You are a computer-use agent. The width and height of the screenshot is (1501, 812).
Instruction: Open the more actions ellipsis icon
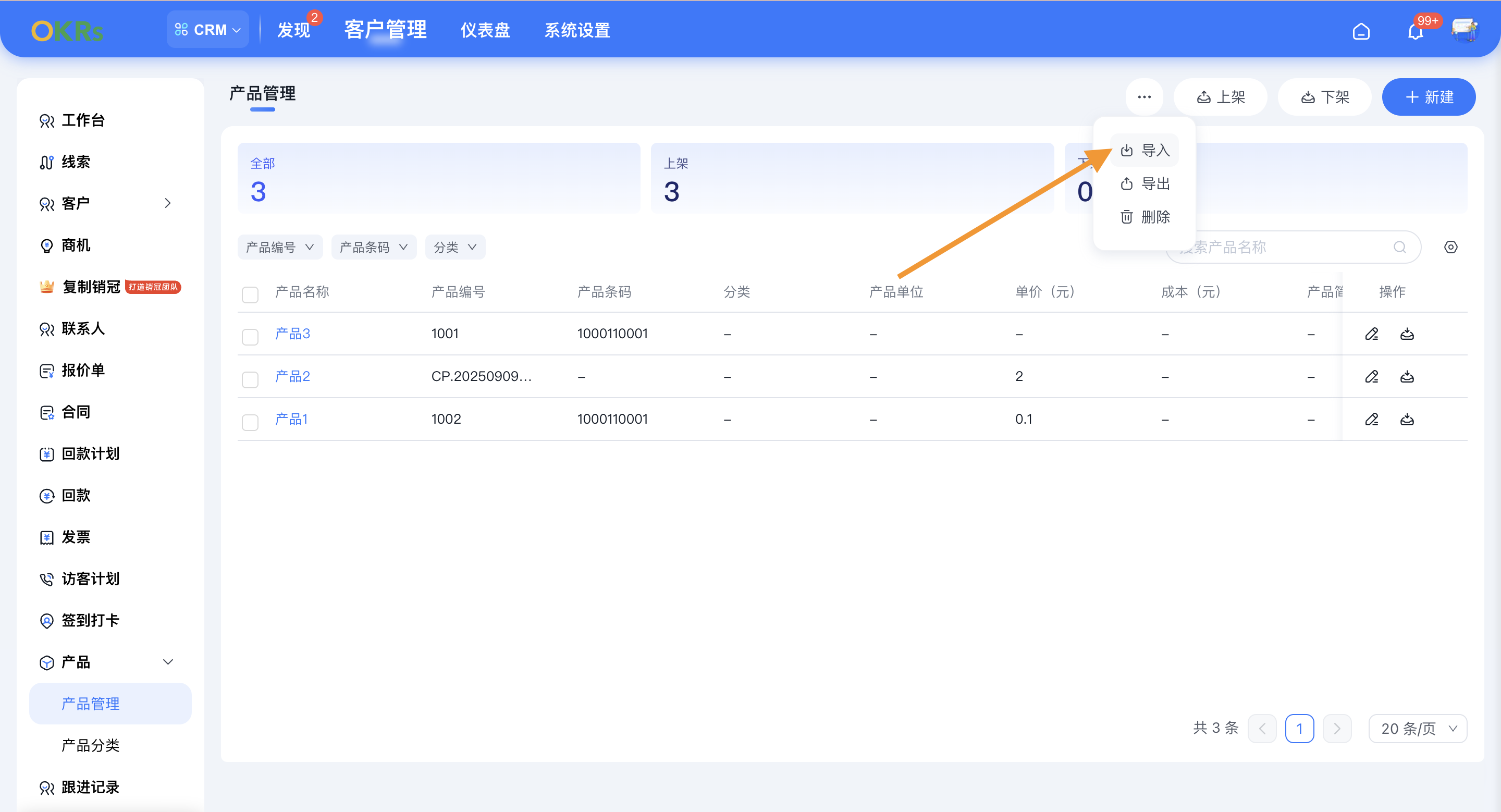tap(1144, 97)
